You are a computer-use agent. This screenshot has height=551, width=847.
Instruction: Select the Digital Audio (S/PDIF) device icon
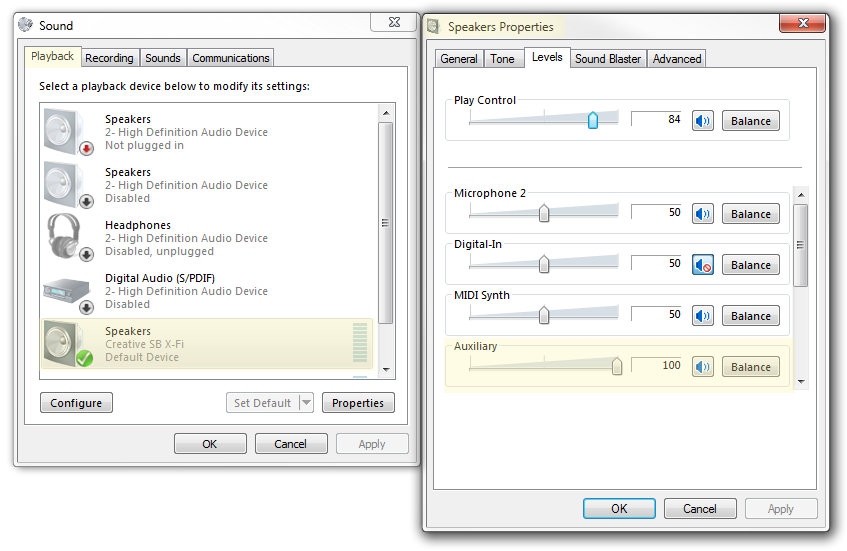coord(68,294)
